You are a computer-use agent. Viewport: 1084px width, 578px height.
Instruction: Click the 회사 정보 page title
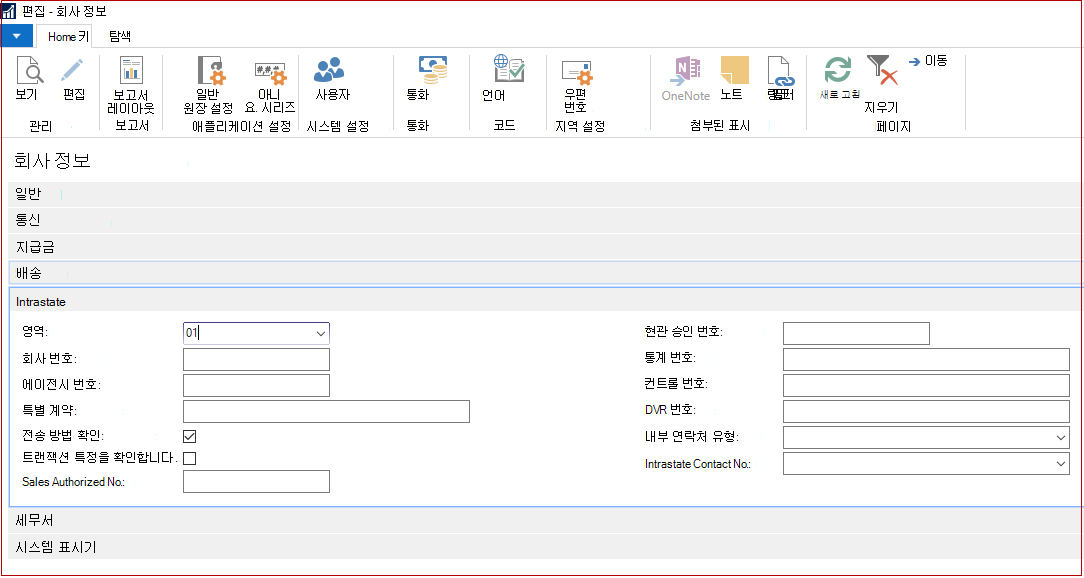(53, 161)
